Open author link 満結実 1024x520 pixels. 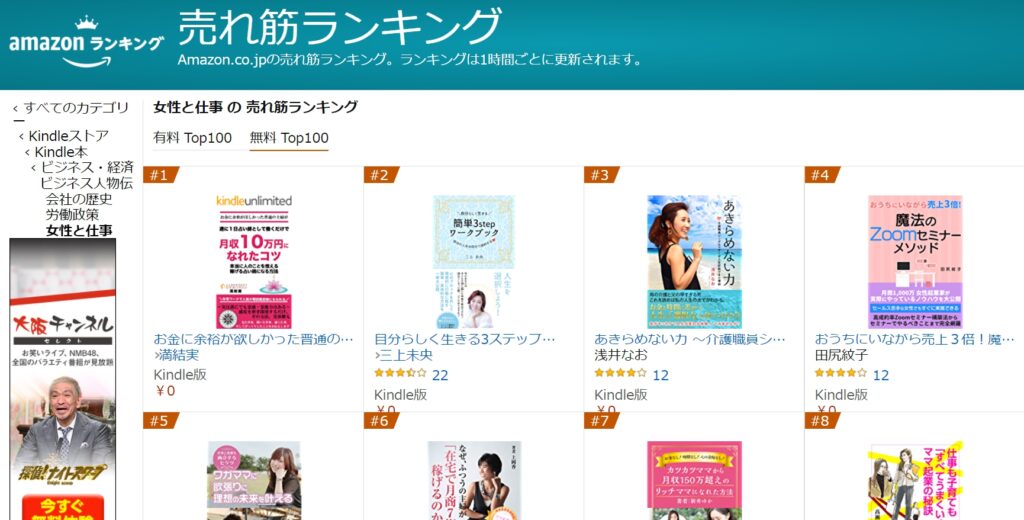[x=176, y=355]
